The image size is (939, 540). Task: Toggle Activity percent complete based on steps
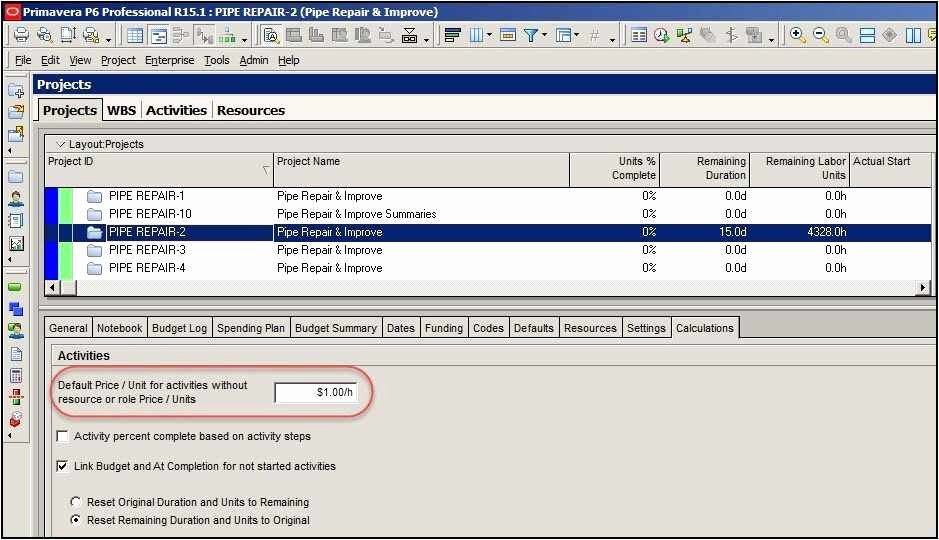click(x=62, y=436)
